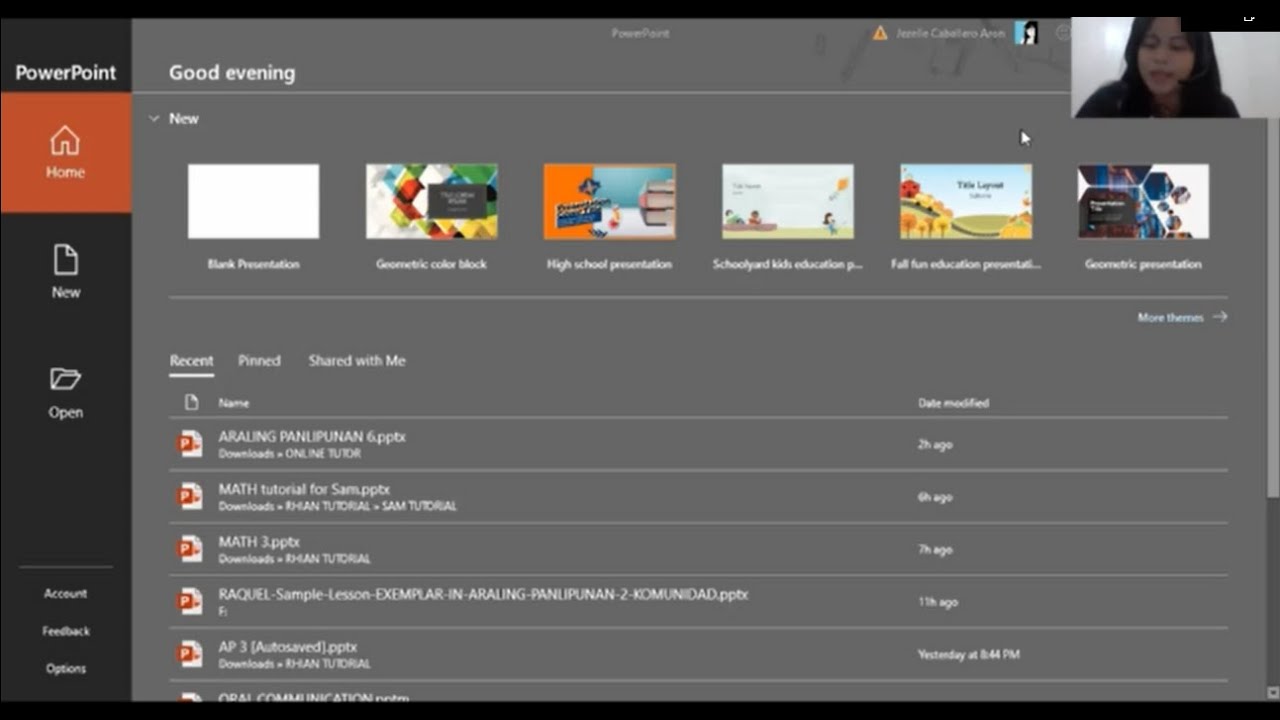Collapse the New templates section

pyautogui.click(x=154, y=118)
